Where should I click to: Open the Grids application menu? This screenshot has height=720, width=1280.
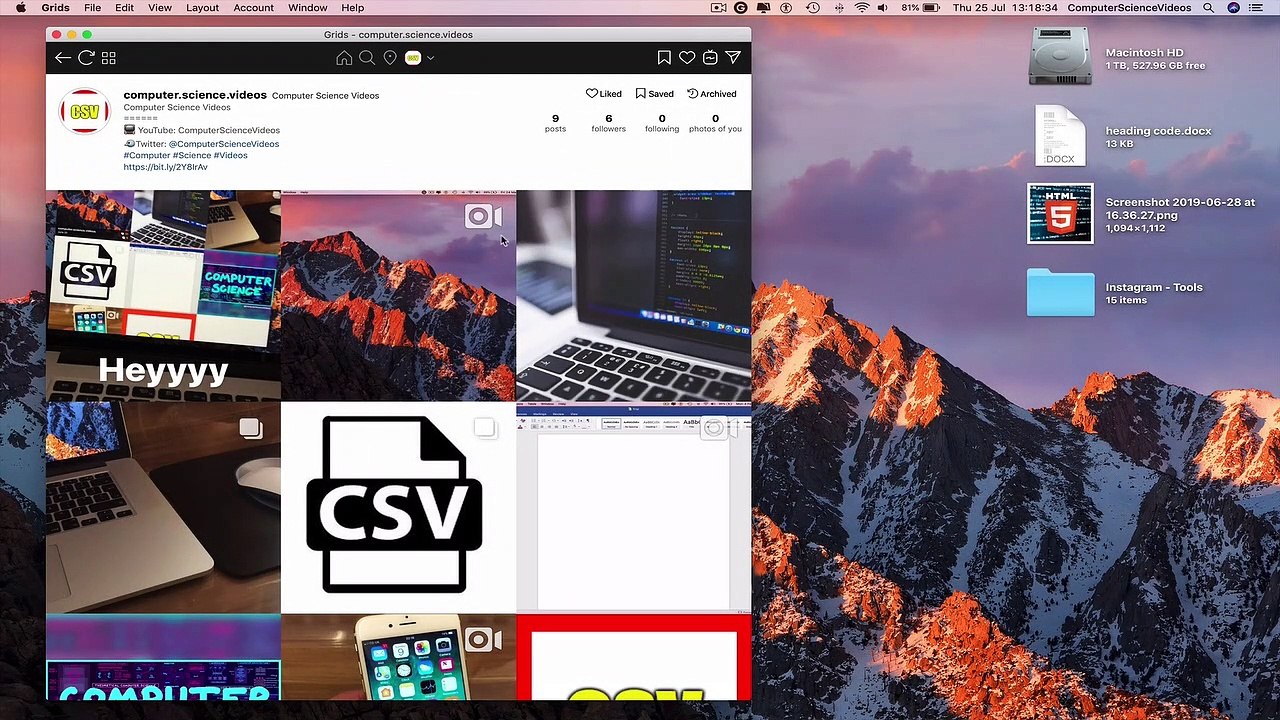[x=55, y=8]
